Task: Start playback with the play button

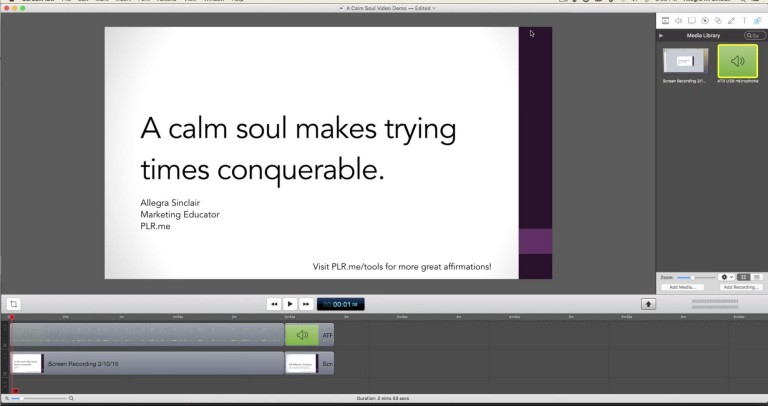Action: pyautogui.click(x=290, y=304)
